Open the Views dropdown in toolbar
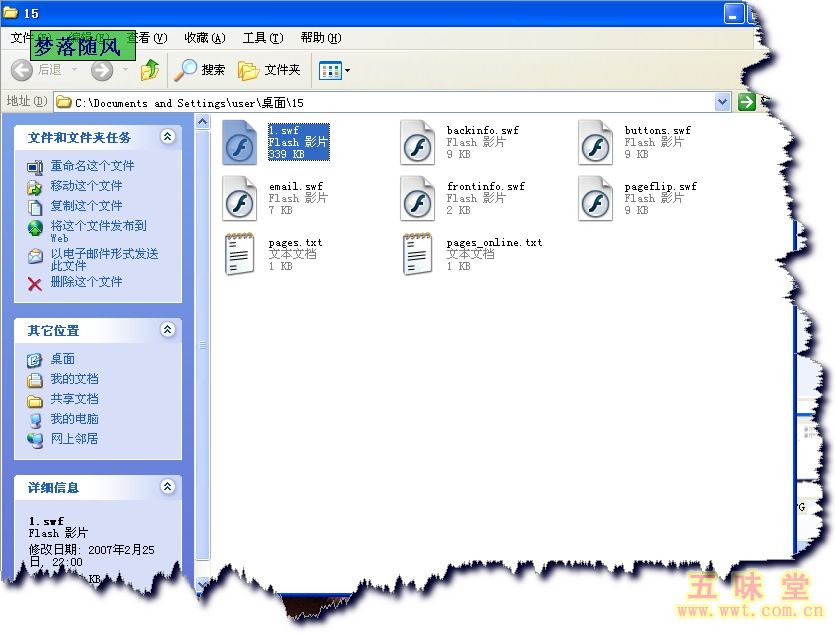 [x=334, y=70]
